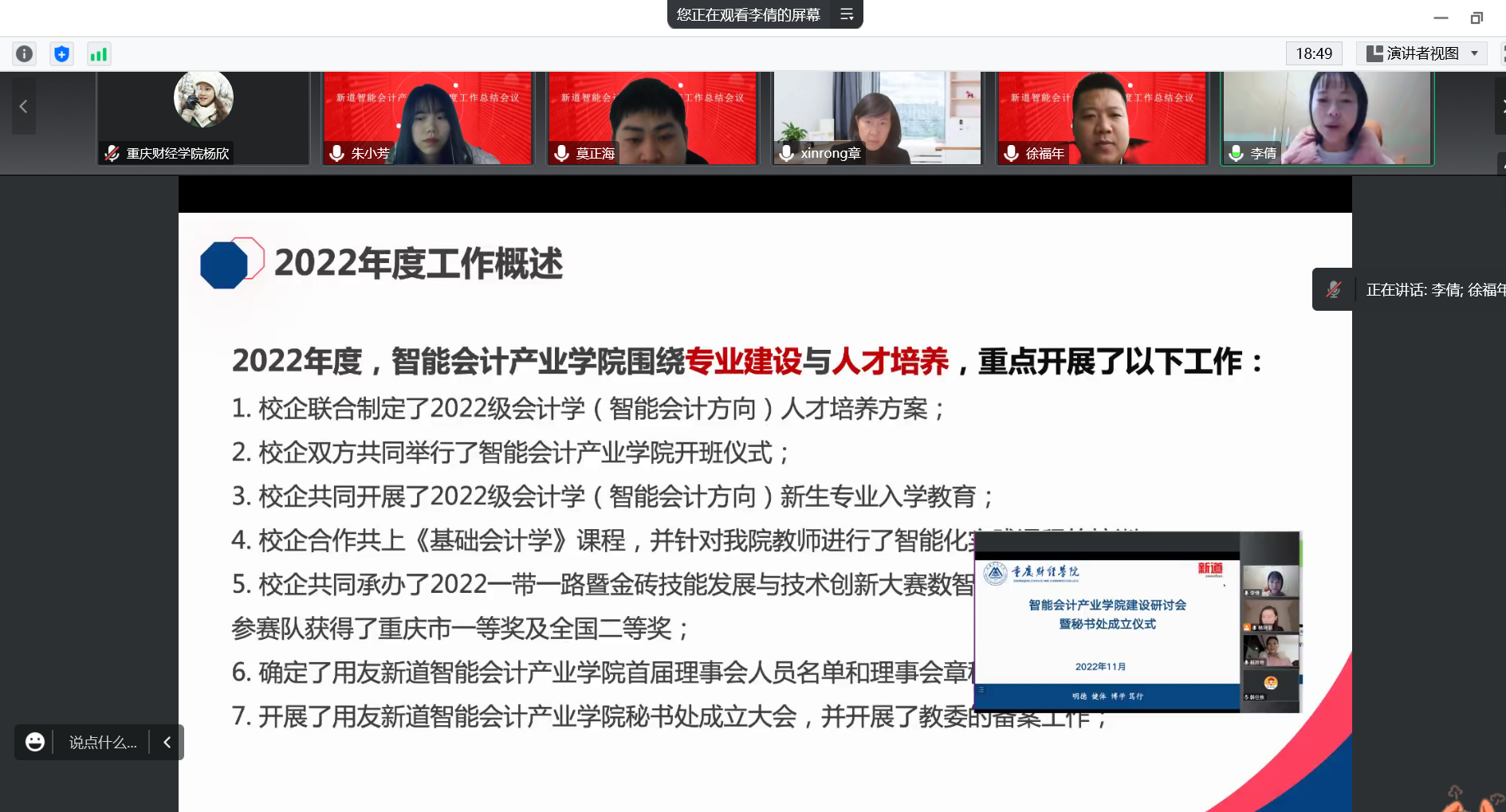Type in the 说点什么 chat field
The image size is (1506, 812).
point(103,742)
